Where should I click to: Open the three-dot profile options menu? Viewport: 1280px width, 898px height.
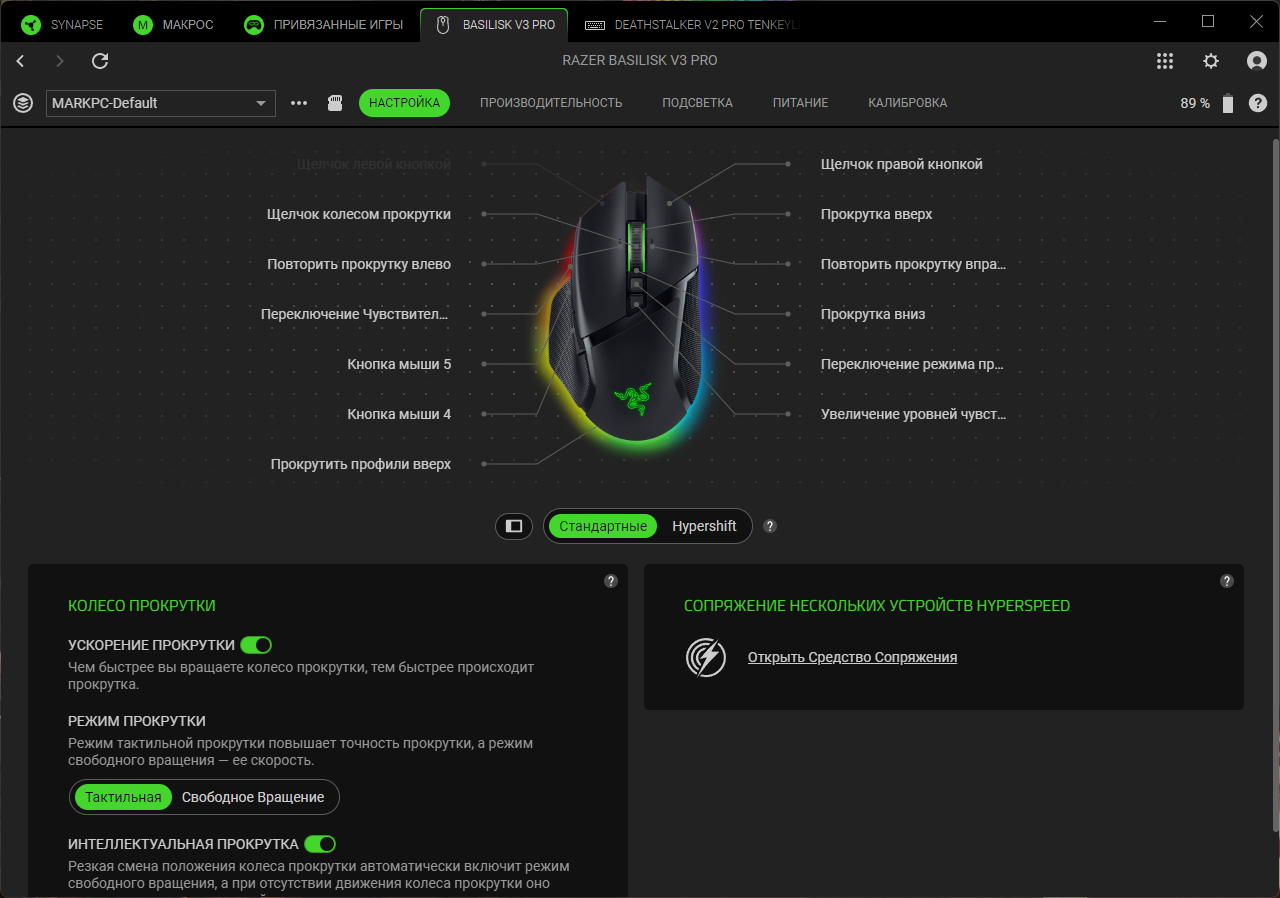pos(299,103)
